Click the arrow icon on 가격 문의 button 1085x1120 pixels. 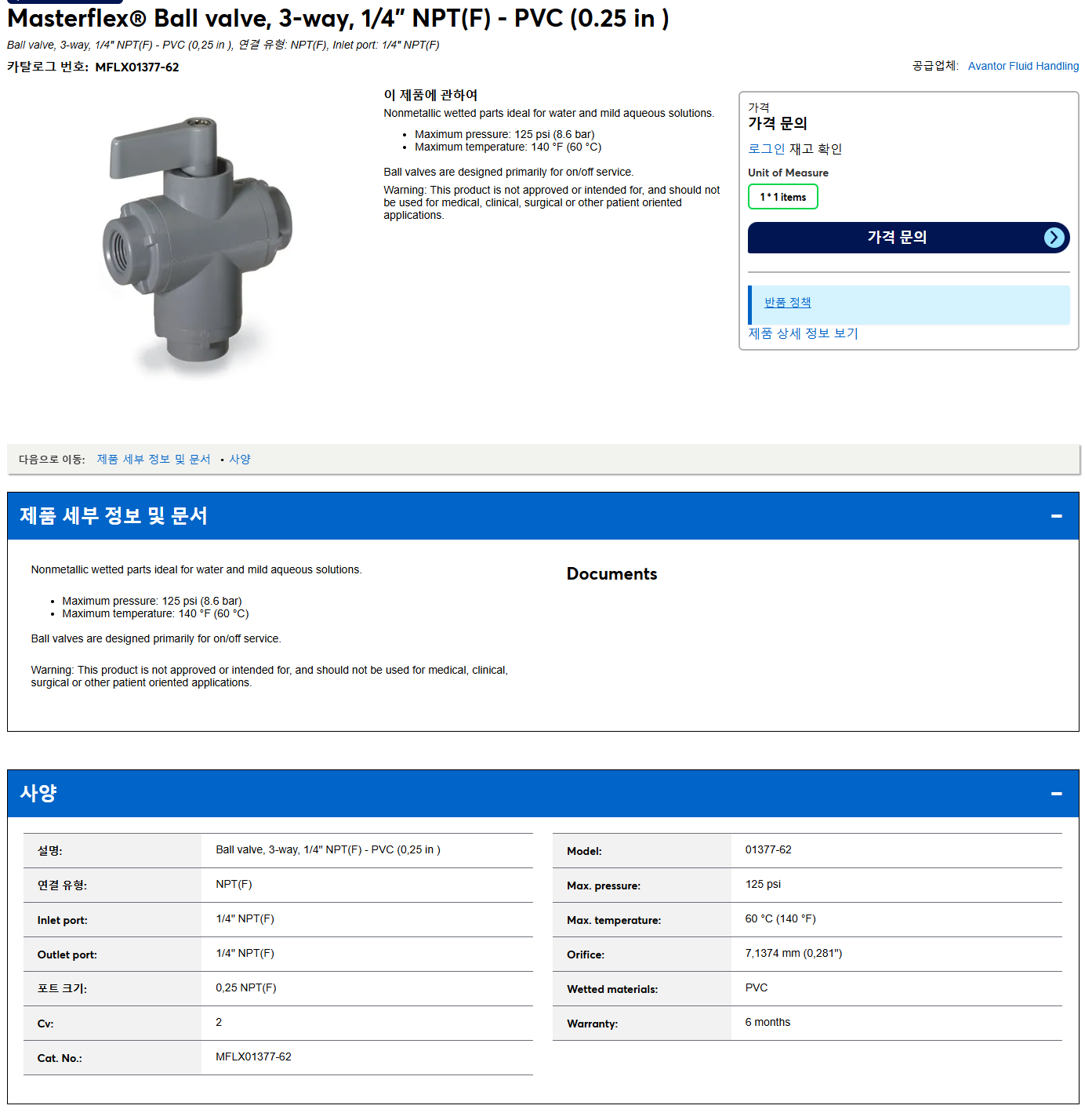point(1054,238)
